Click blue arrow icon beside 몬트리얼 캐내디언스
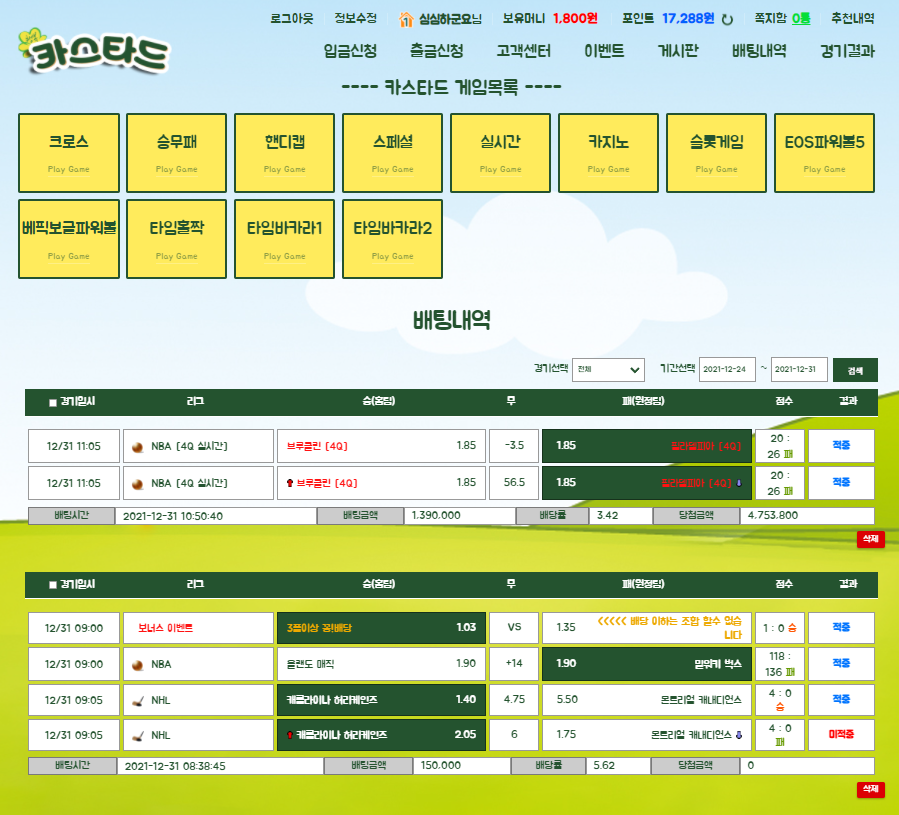This screenshot has width=899, height=815. click(x=739, y=735)
